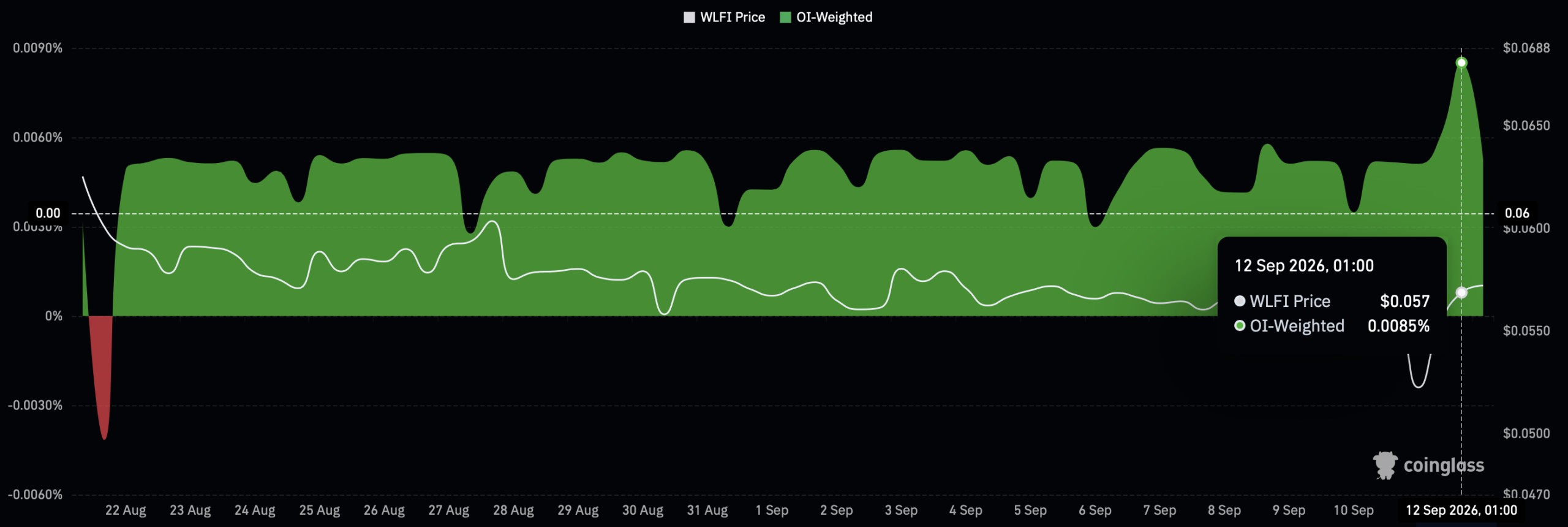Toggle the WLFI Price legend series
The image size is (1568, 527).
pos(724,17)
